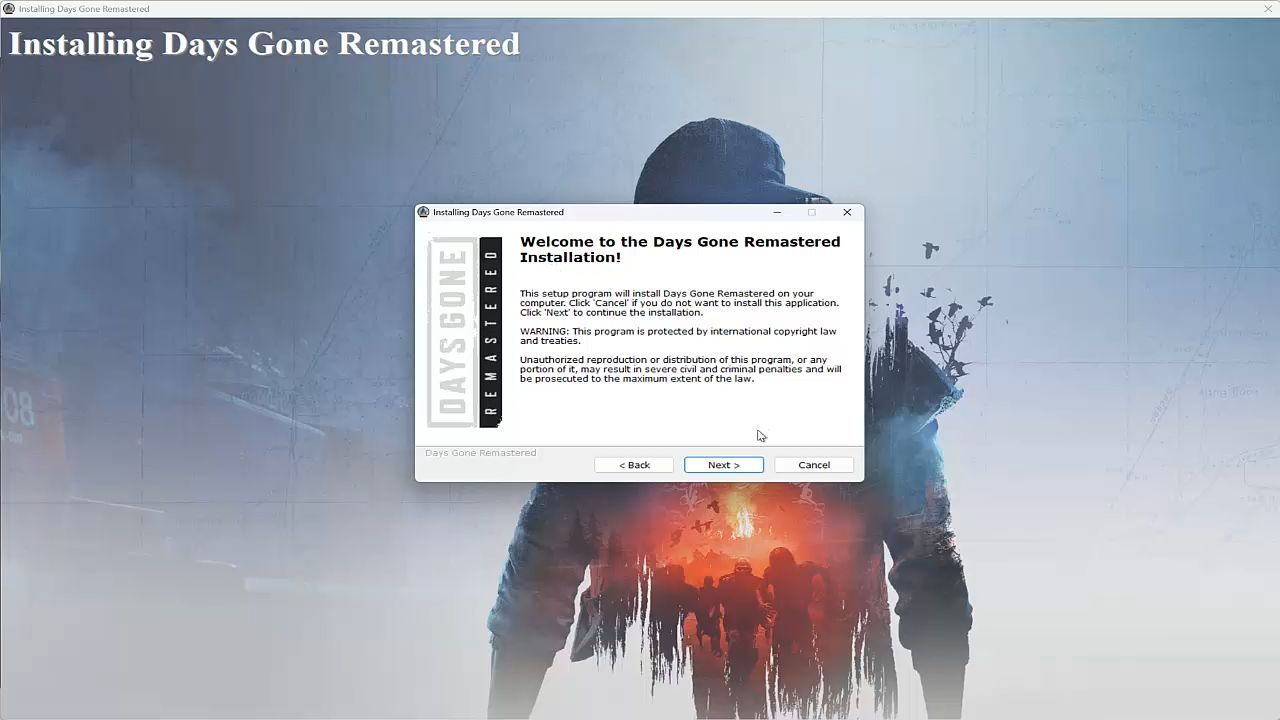Viewport: 1280px width, 720px height.
Task: Click the 'Unauthorized reproduction or distribution' paragraph
Action: (680, 369)
